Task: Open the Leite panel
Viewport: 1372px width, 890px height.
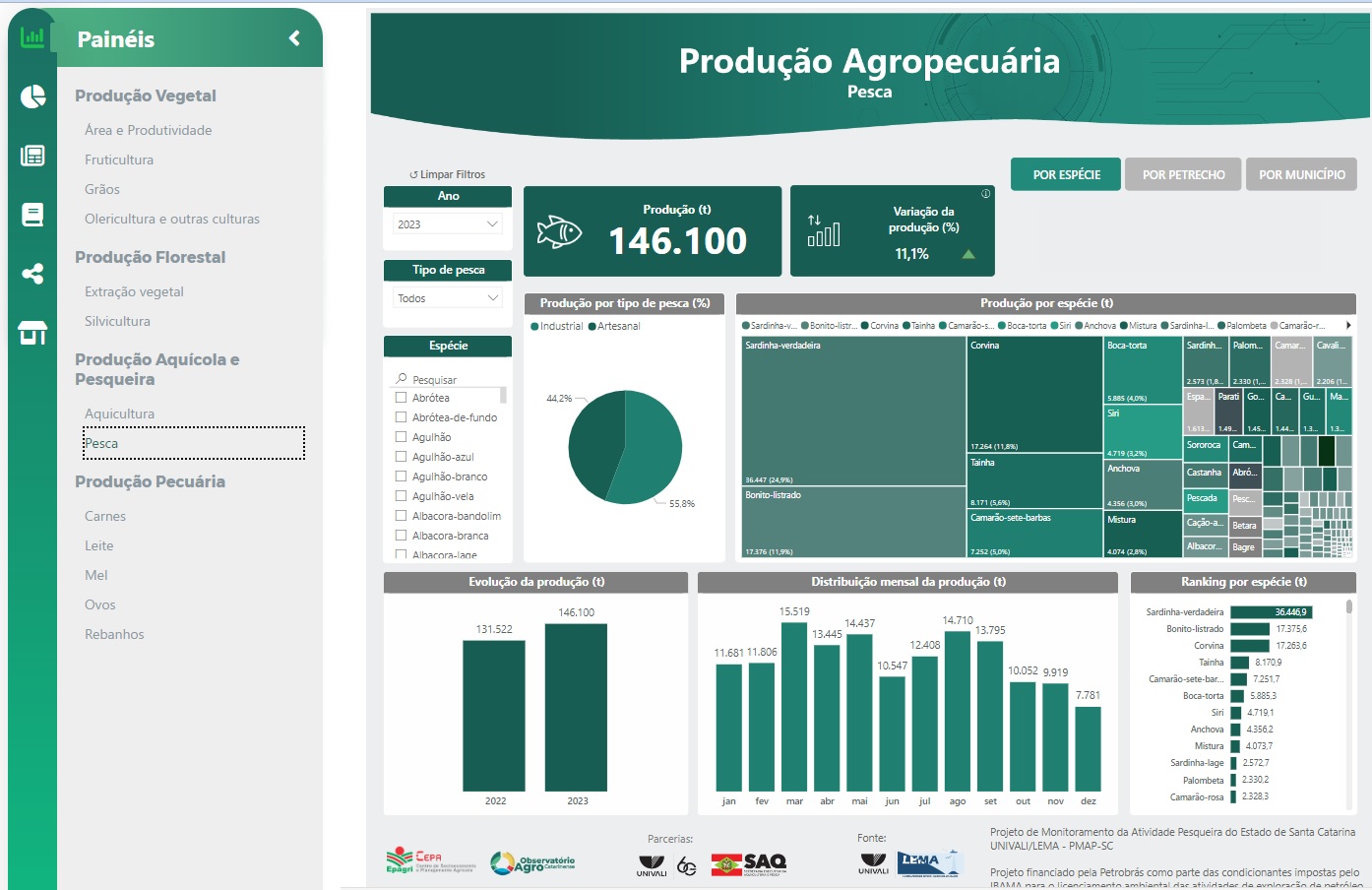Action: 98,545
